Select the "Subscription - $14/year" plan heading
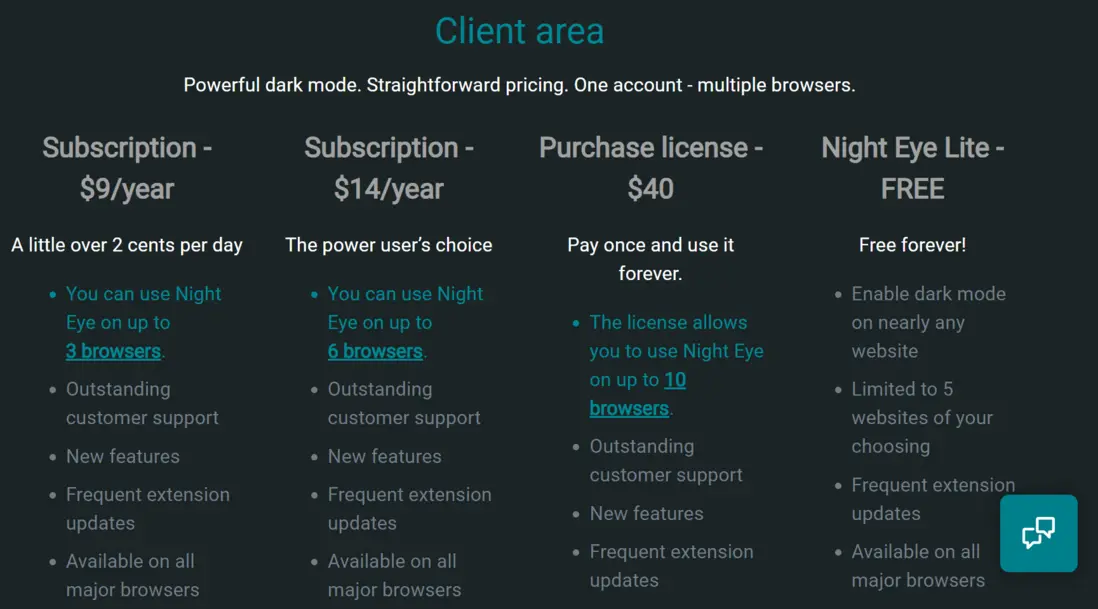Screen dimensions: 1098x609 click(x=389, y=168)
